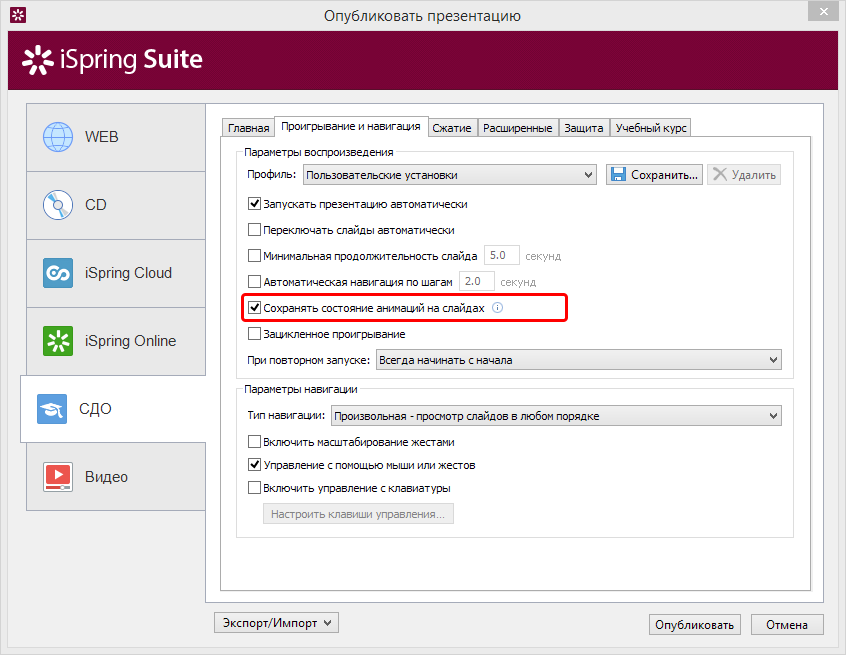Open the Сжатие tab
The image size is (846, 655).
coord(452,128)
